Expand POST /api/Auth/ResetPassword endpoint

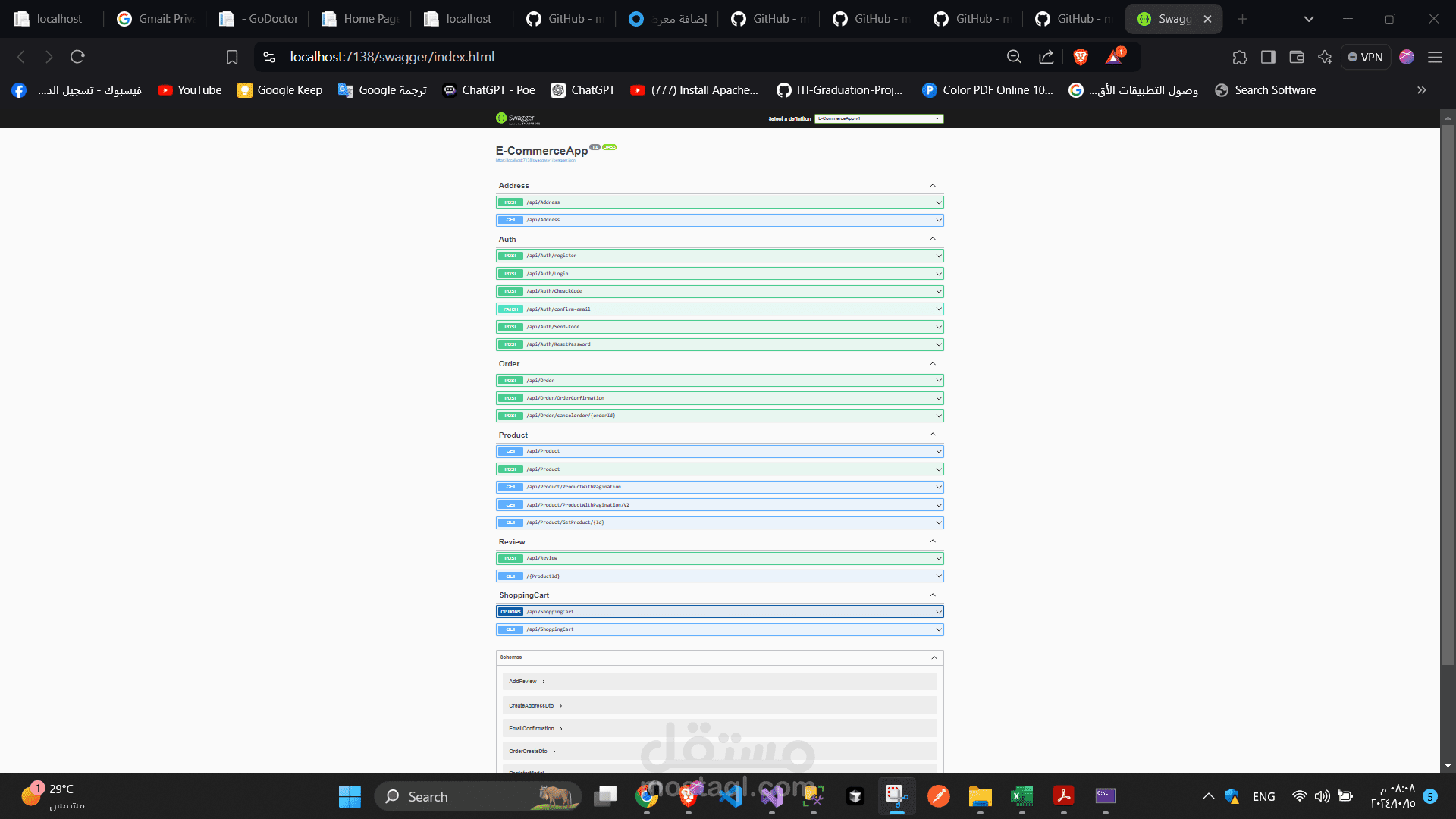tap(720, 344)
